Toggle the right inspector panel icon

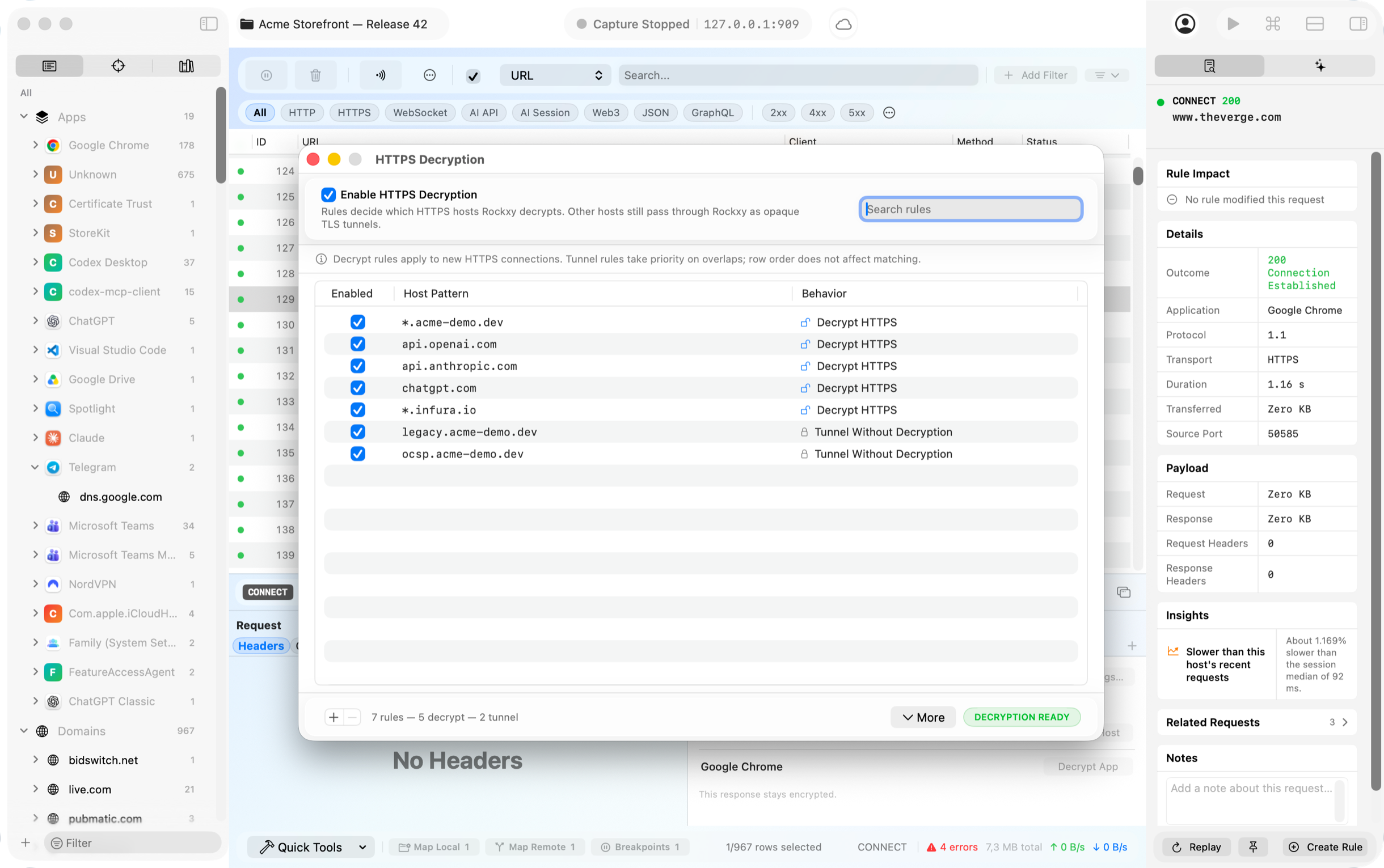coord(1358,24)
